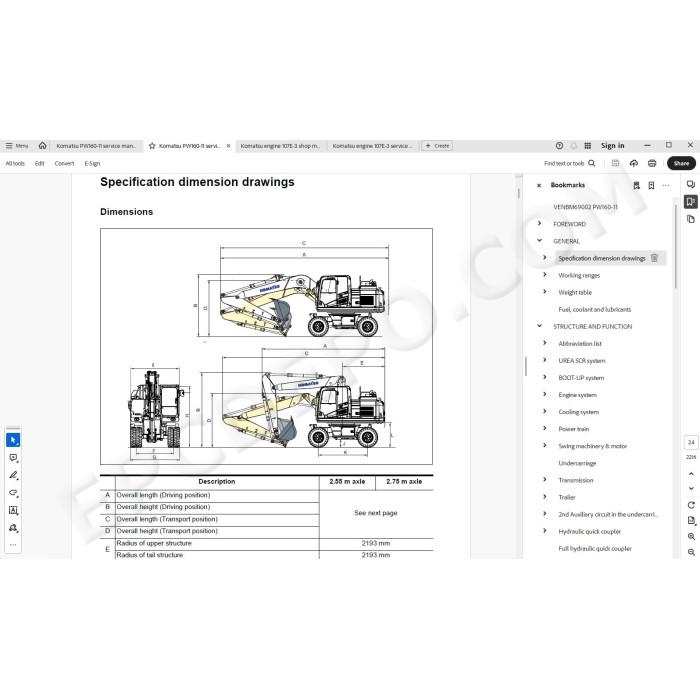Viewport: 700px width, 700px height.
Task: Open the All tools menu
Action: [x=15, y=163]
